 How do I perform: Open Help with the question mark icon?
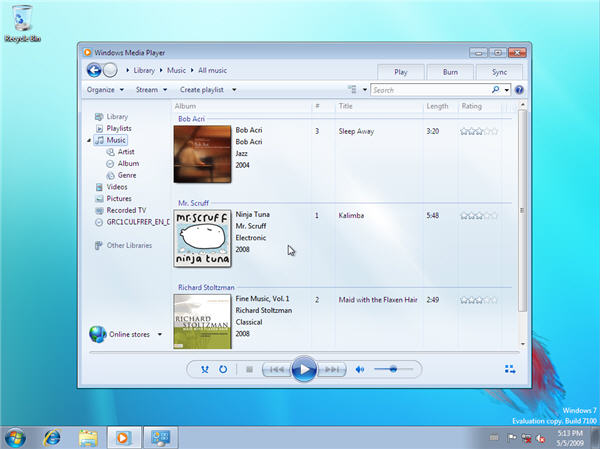[x=520, y=90]
